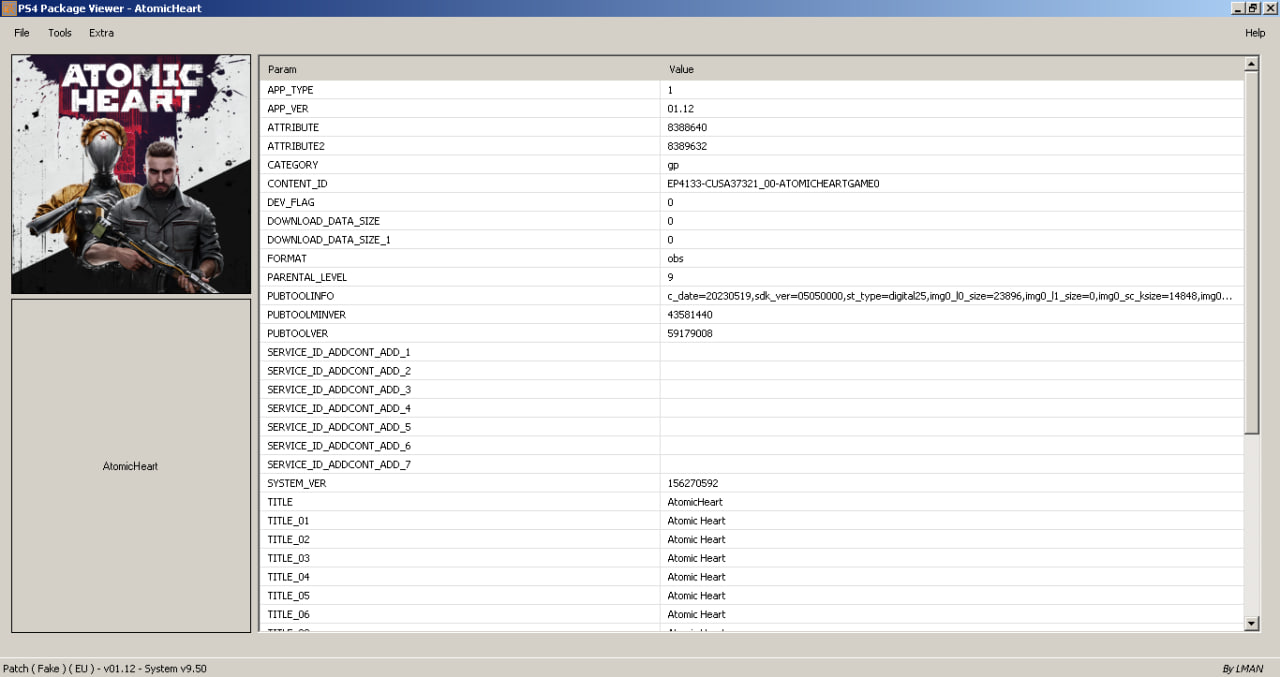Select the TITLE_04 parameter cell
The height and width of the screenshot is (677, 1280).
point(460,577)
